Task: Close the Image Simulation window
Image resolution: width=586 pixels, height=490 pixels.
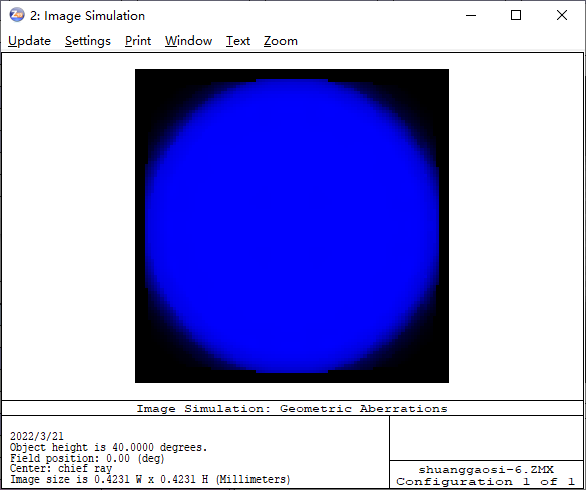Action: [x=562, y=15]
